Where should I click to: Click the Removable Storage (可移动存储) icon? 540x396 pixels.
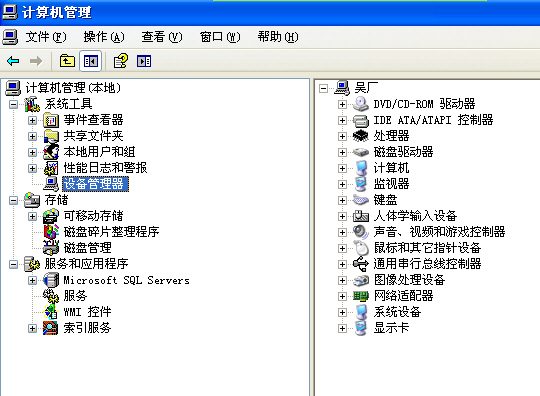(51, 216)
